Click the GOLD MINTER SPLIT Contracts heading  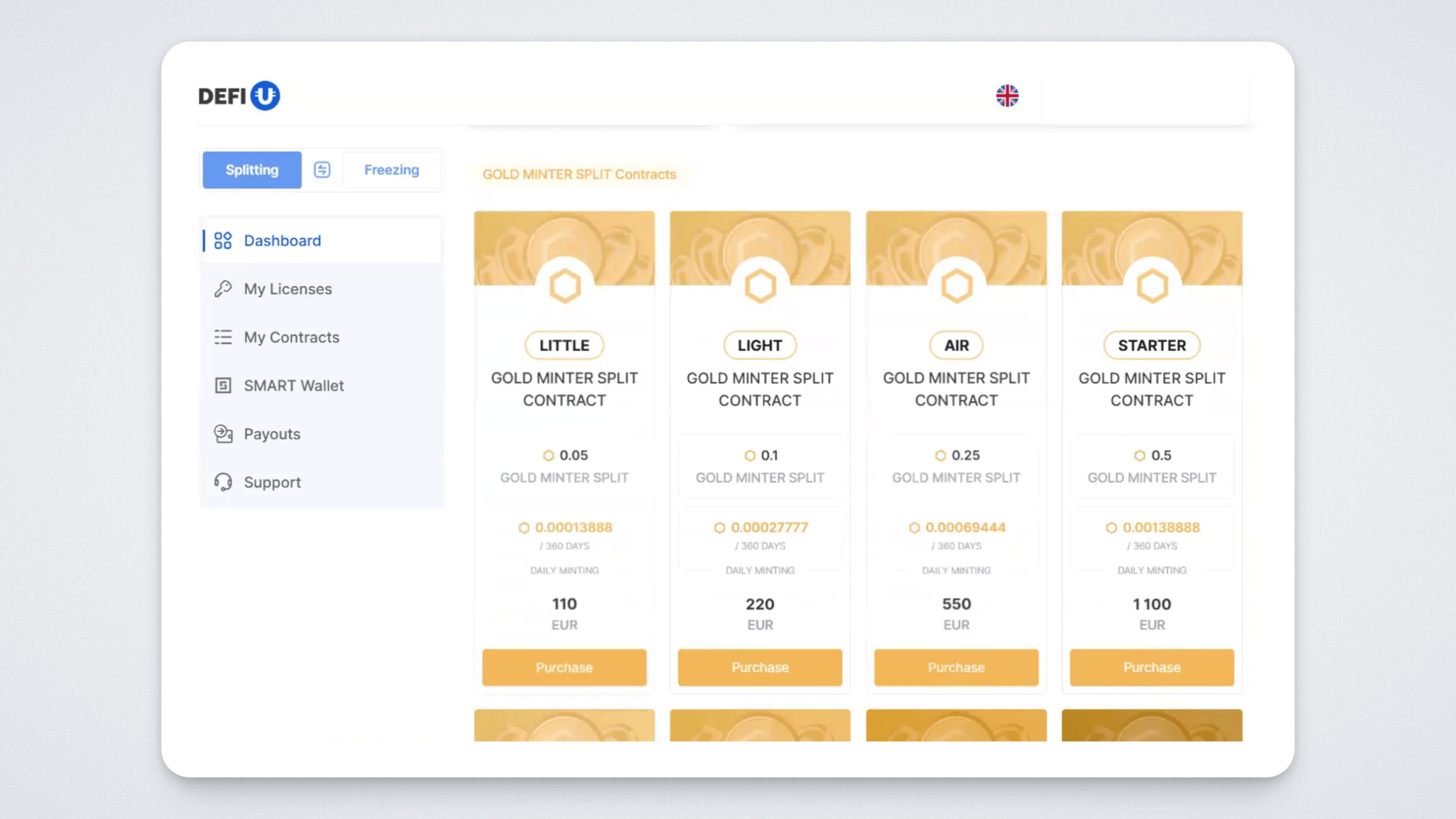579,174
